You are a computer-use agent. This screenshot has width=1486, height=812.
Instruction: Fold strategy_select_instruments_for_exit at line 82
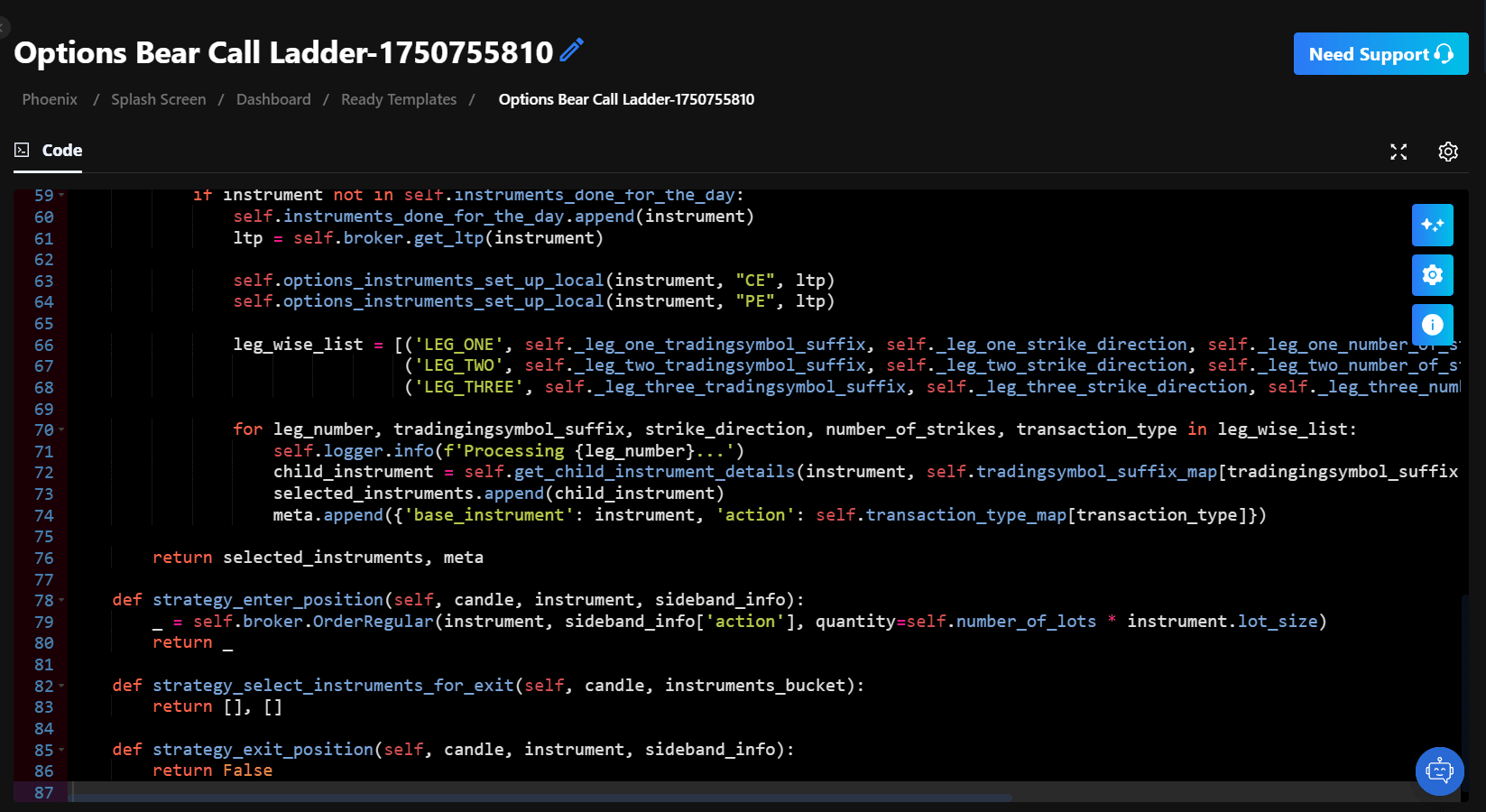tap(60, 685)
